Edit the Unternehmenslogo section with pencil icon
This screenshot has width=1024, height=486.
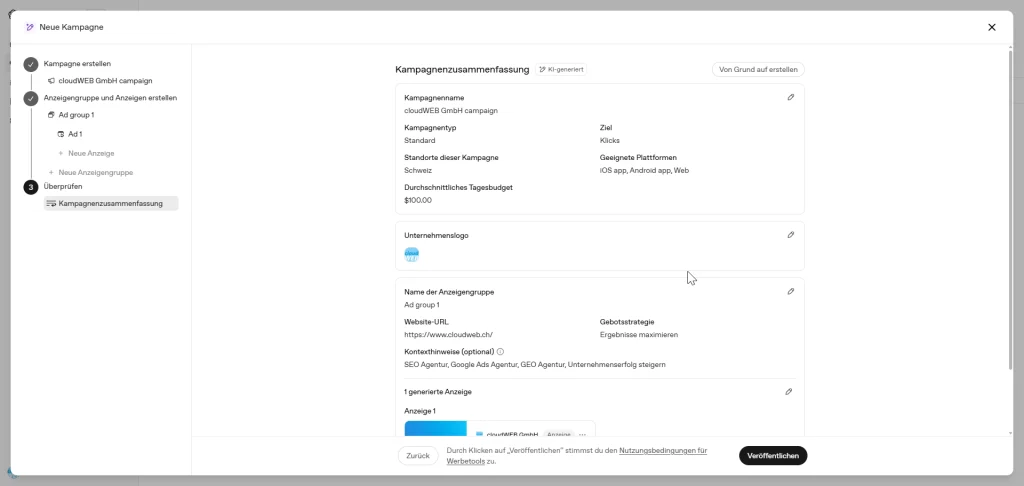790,235
